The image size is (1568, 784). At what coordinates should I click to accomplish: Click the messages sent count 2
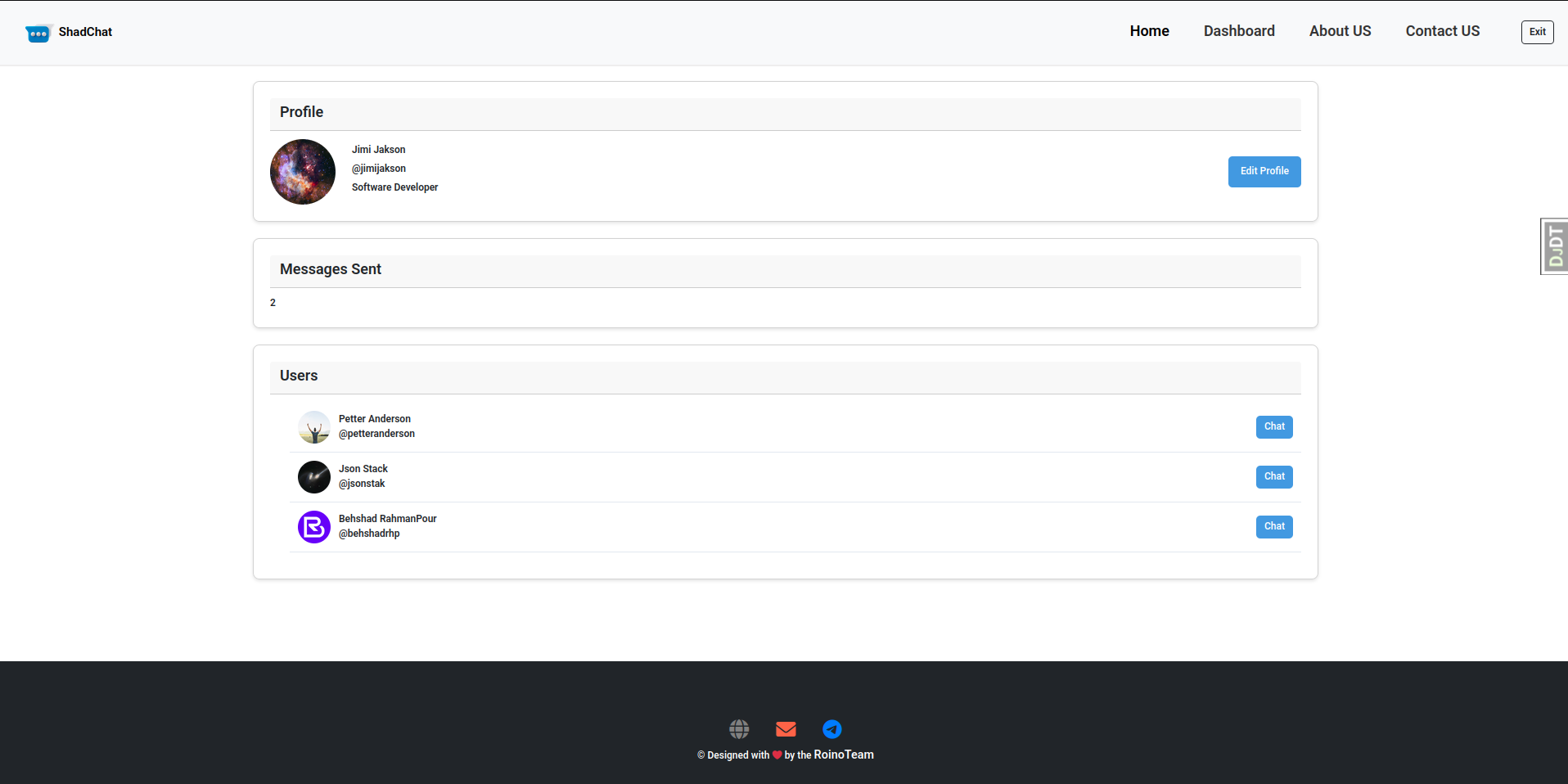click(x=273, y=303)
